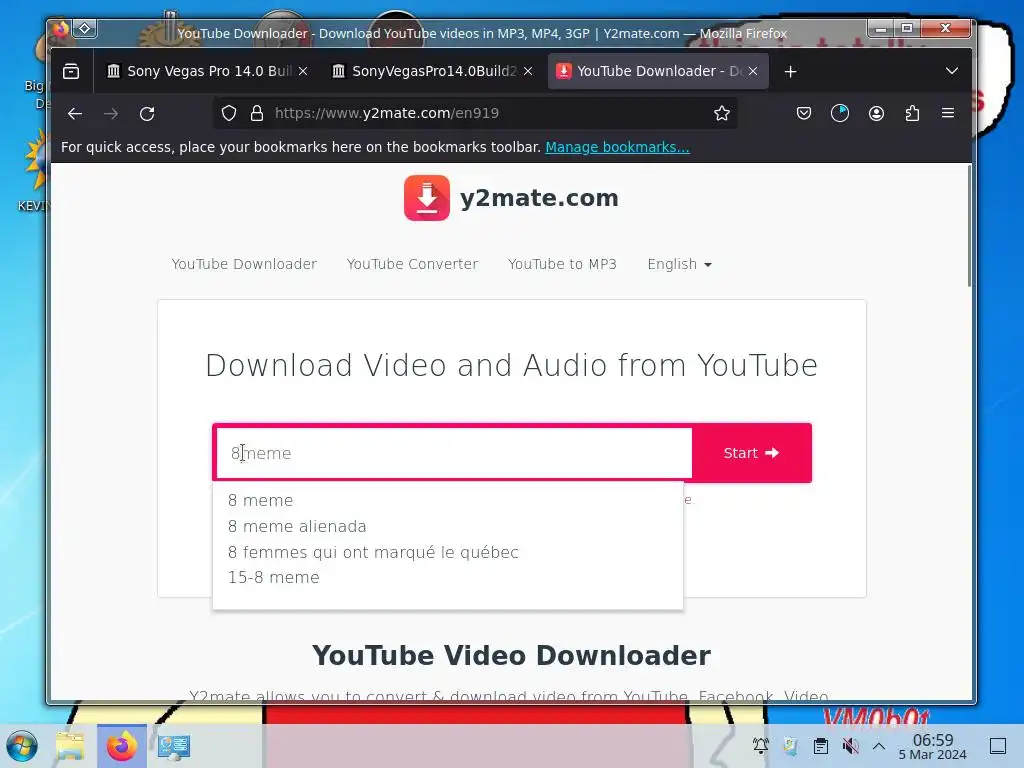Click the show desktop square icon
Image resolution: width=1024 pixels, height=768 pixels.
pyautogui.click(x=998, y=746)
